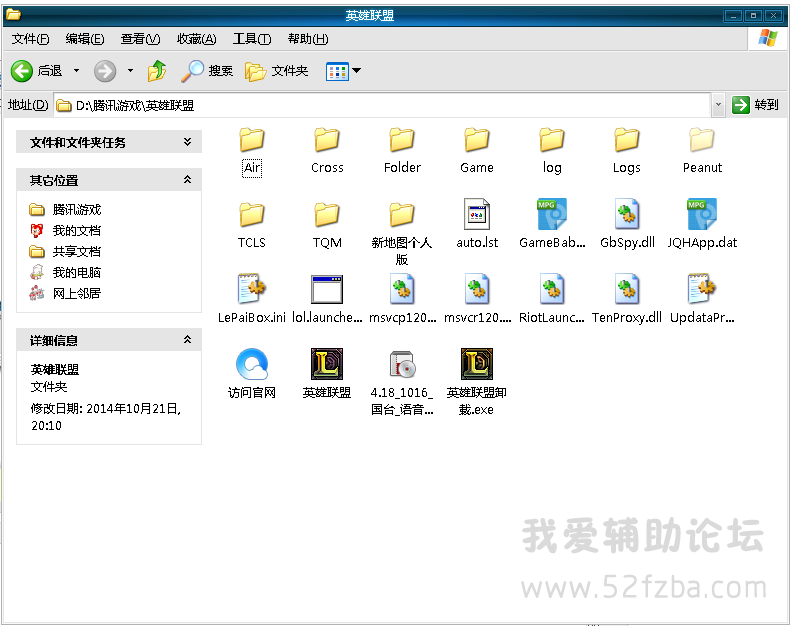
Task: Select the 英雄联盟 game launcher icon
Action: 327,364
